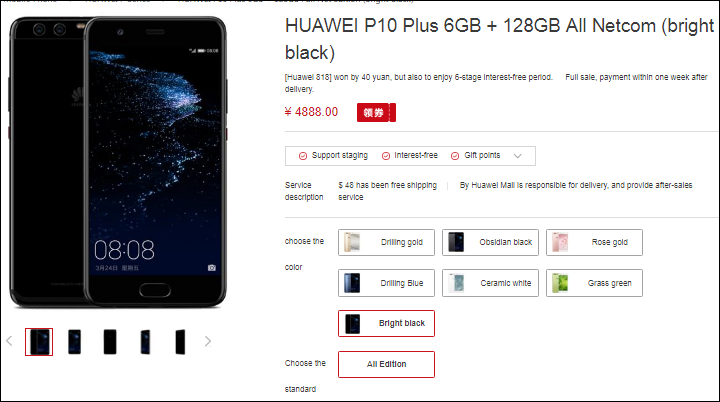View the third phone back thumbnail
Screen dimensions: 720x402
tap(110, 342)
